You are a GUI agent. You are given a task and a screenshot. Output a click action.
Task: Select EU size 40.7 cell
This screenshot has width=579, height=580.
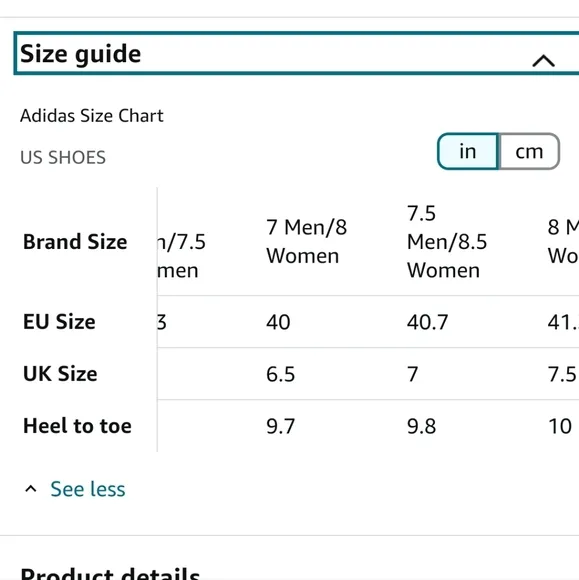pos(427,322)
